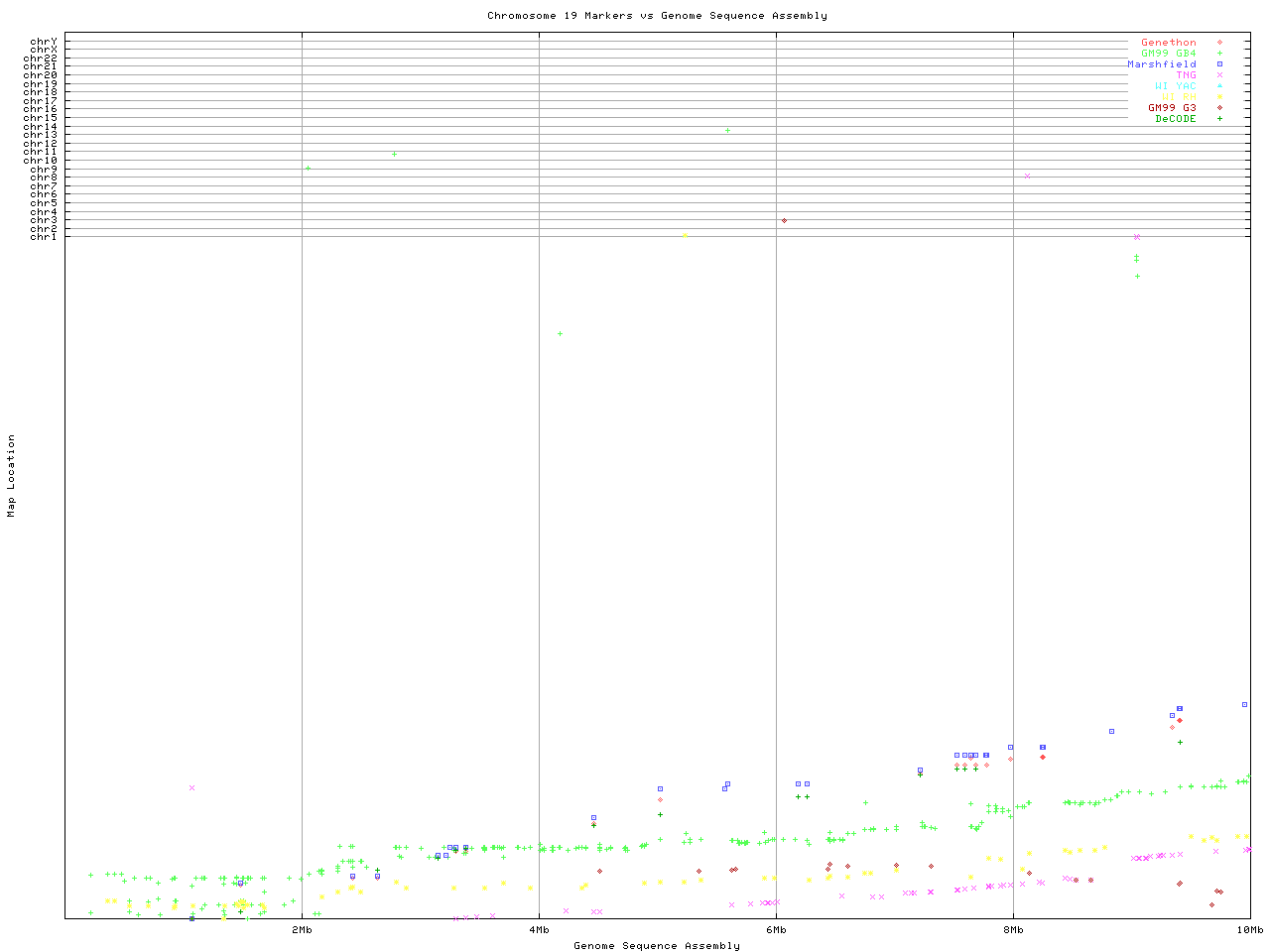Image resolution: width=1270 pixels, height=952 pixels.
Task: Click the Genethon diamond legend marker
Action: pyautogui.click(x=1219, y=43)
